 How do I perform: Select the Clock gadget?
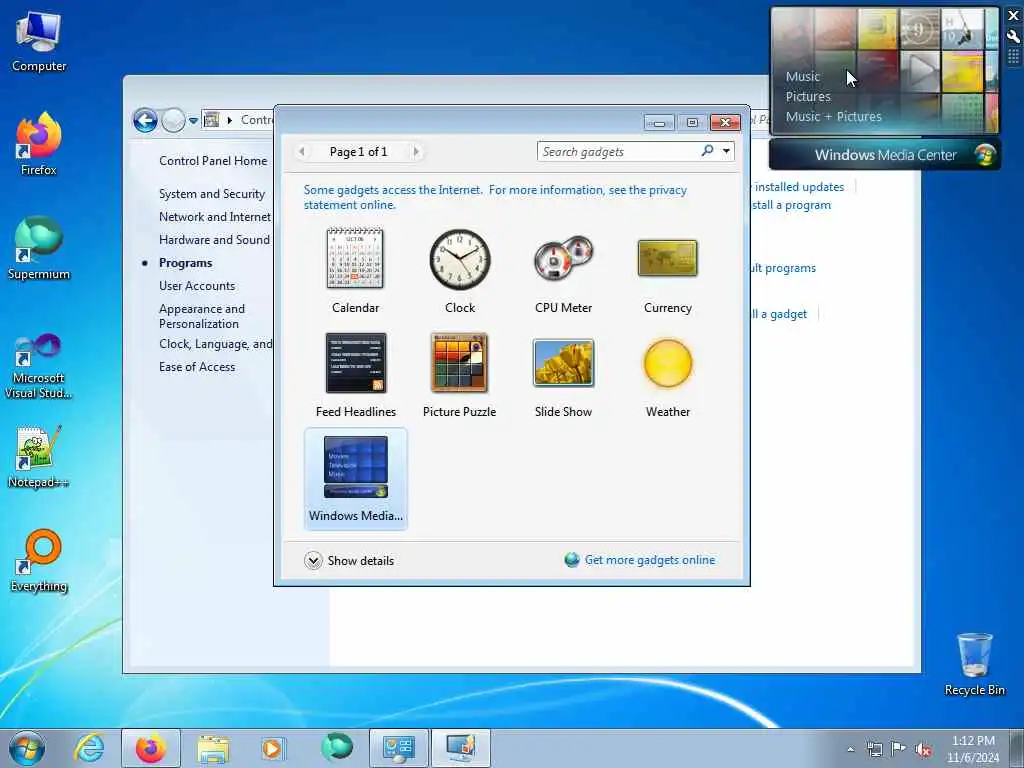[460, 271]
